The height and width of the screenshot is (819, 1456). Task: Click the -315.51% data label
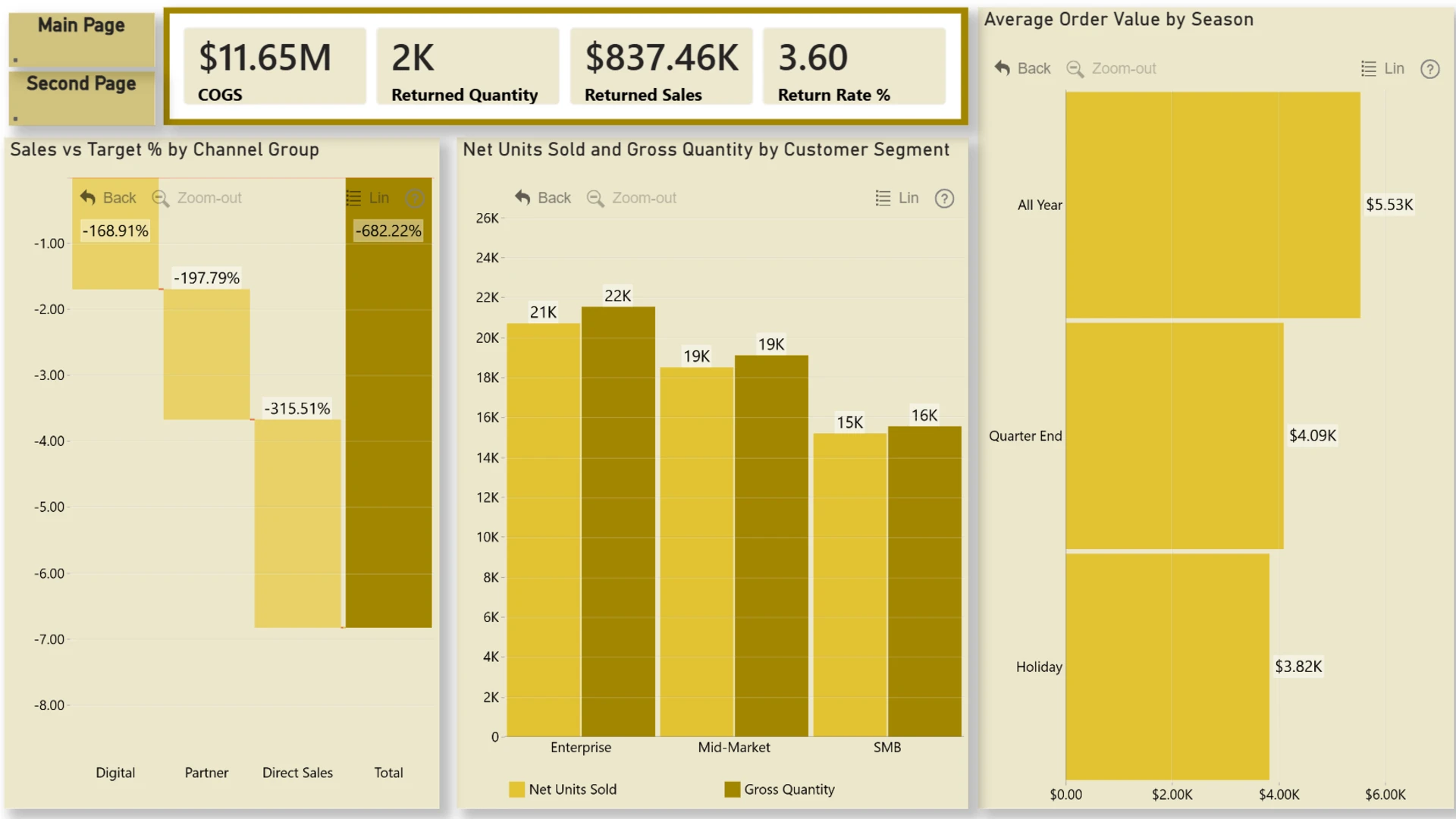pos(297,409)
